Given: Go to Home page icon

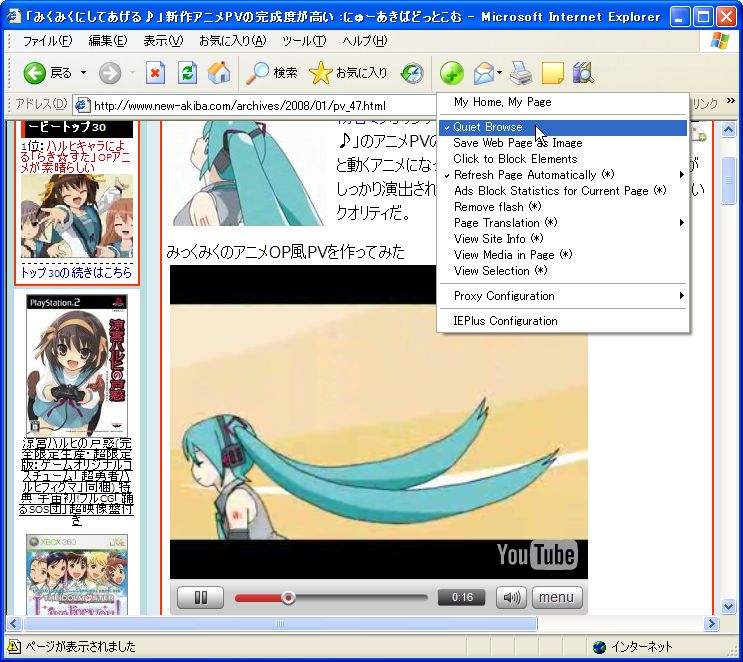Looking at the screenshot, I should pyautogui.click(x=219, y=73).
